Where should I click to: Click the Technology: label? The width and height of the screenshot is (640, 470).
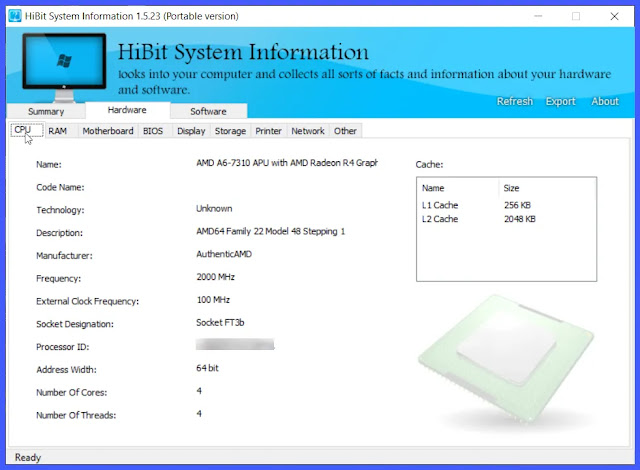pos(60,210)
